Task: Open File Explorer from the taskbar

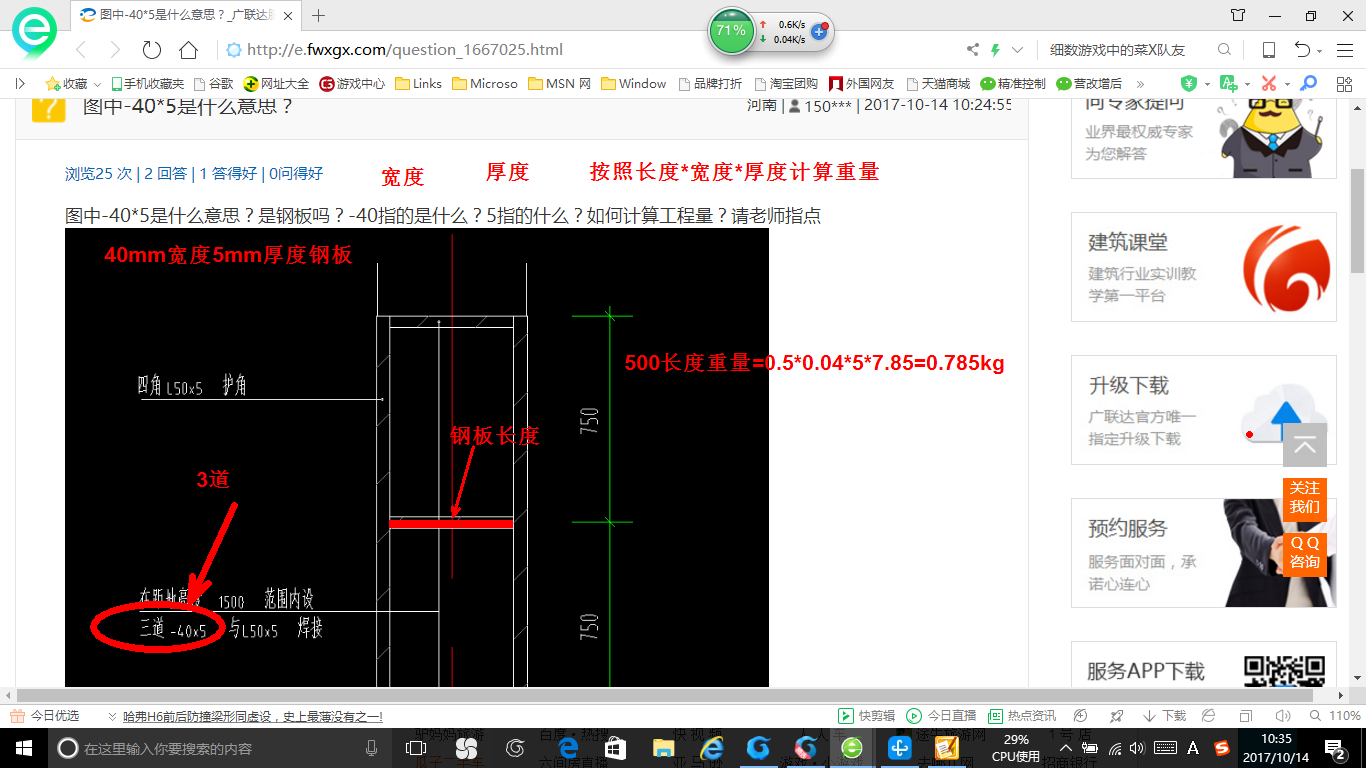Action: click(x=663, y=748)
